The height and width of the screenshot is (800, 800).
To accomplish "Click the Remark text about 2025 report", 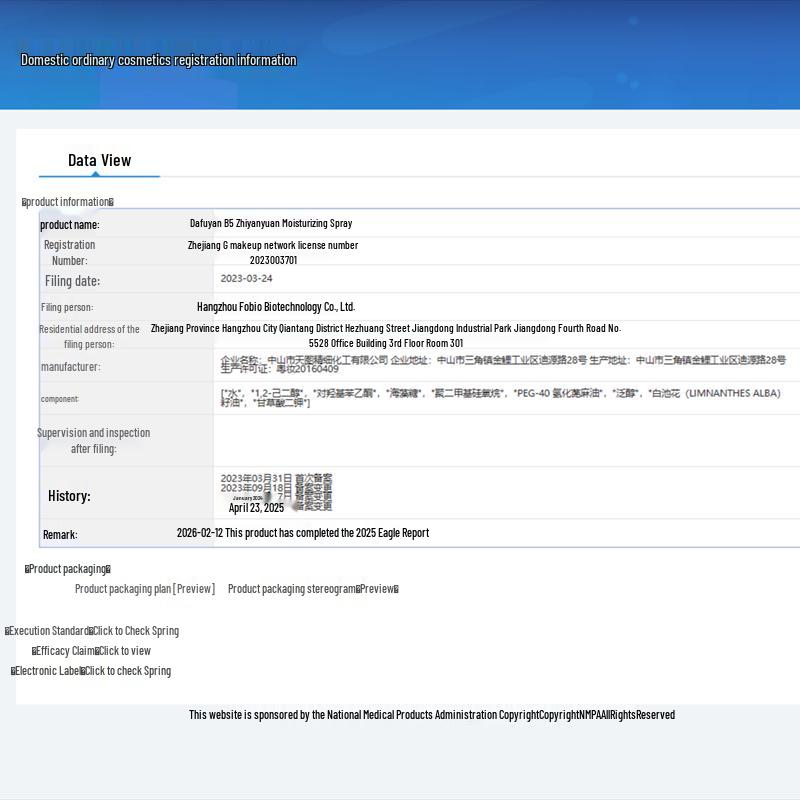I will (303, 533).
